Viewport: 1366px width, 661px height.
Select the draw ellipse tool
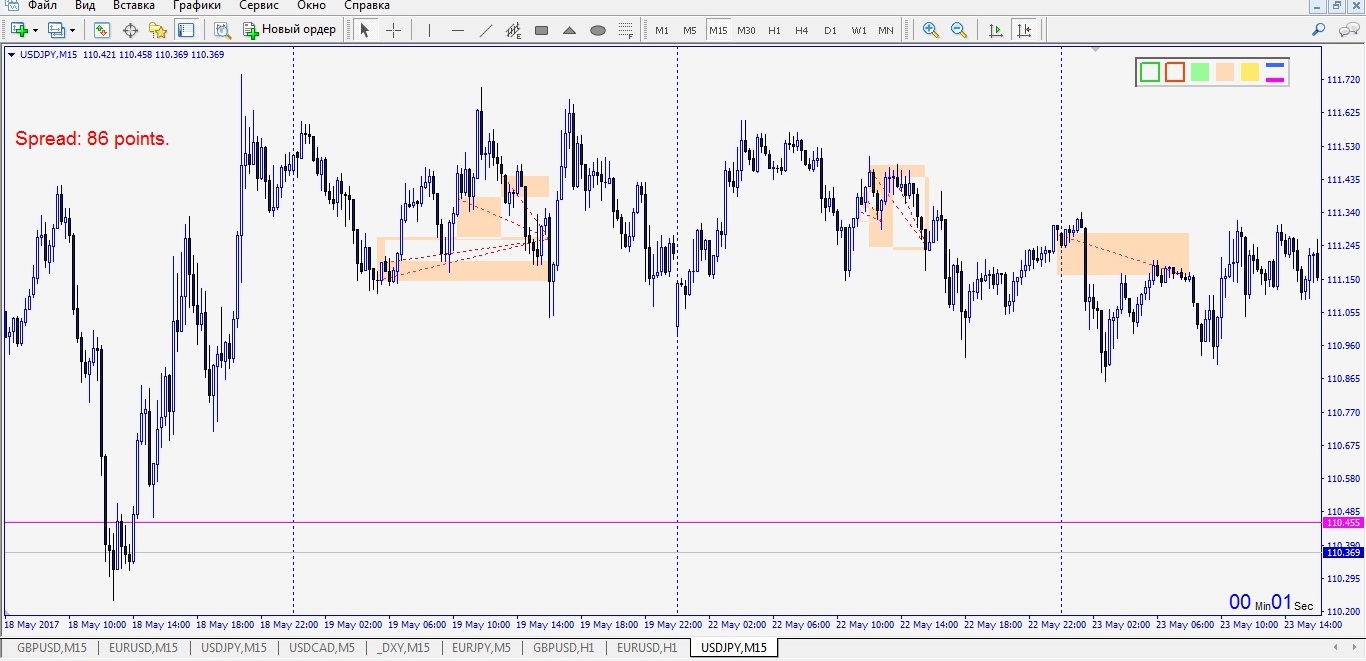[x=598, y=30]
